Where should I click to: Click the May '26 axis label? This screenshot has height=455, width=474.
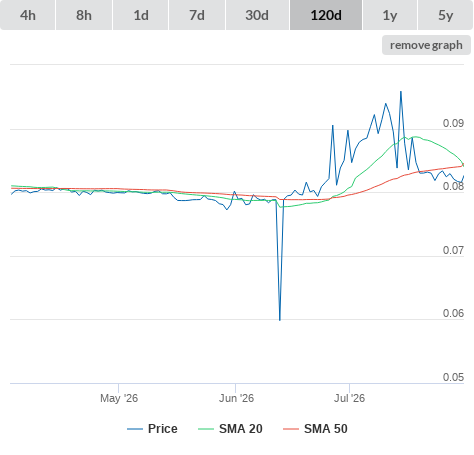click(x=119, y=398)
